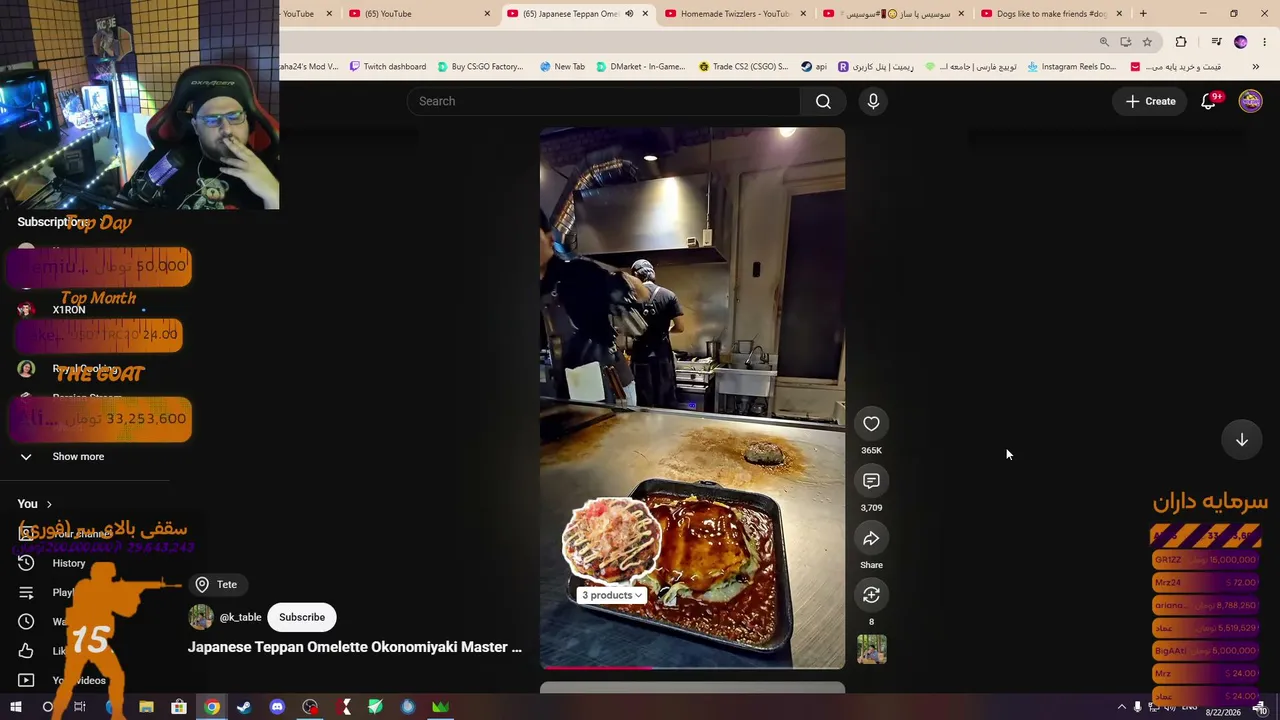Open the api Steam bookmark
Viewport: 1280px width, 720px height.
[814, 67]
